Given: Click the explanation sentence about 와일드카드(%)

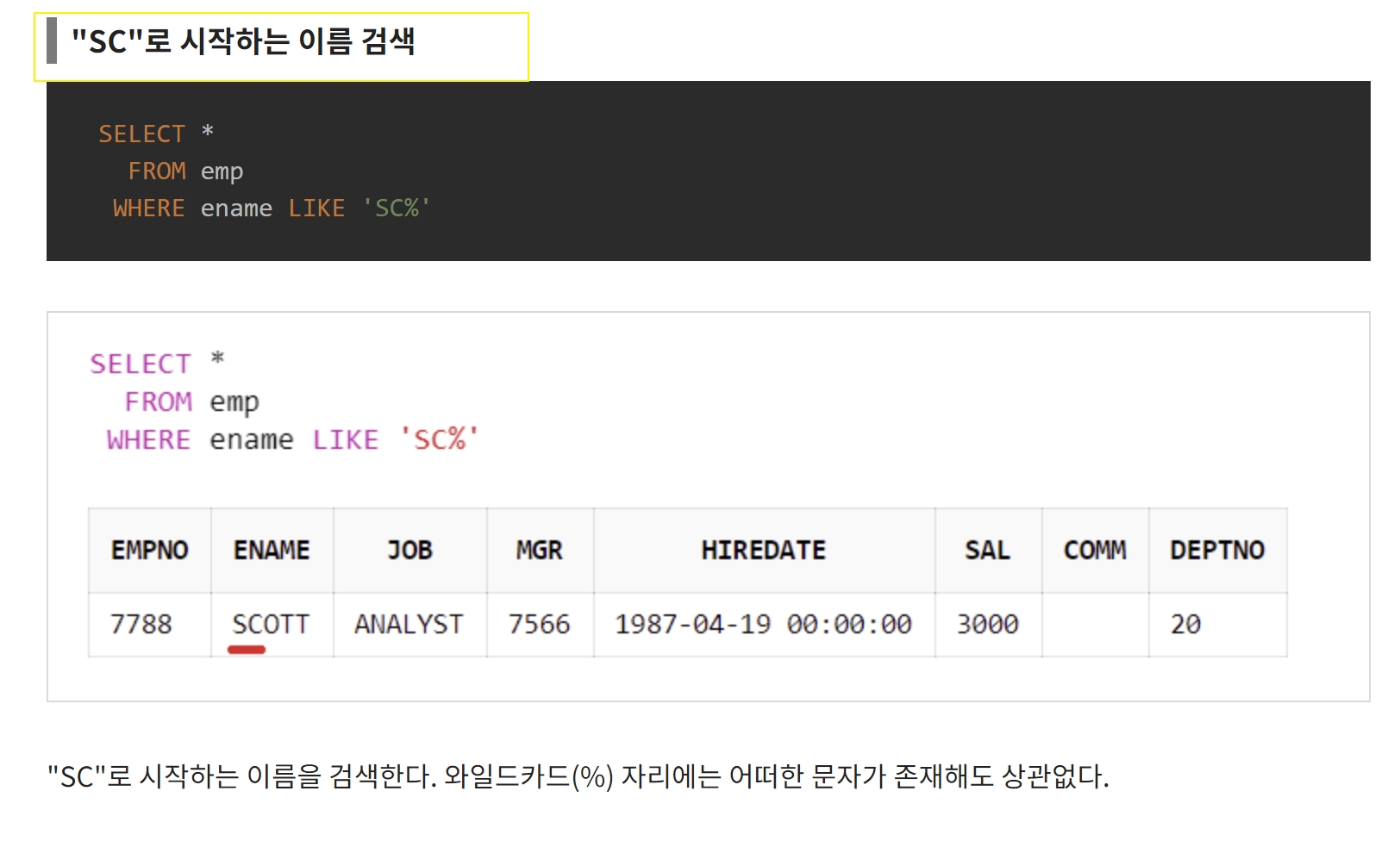Looking at the screenshot, I should click(578, 777).
